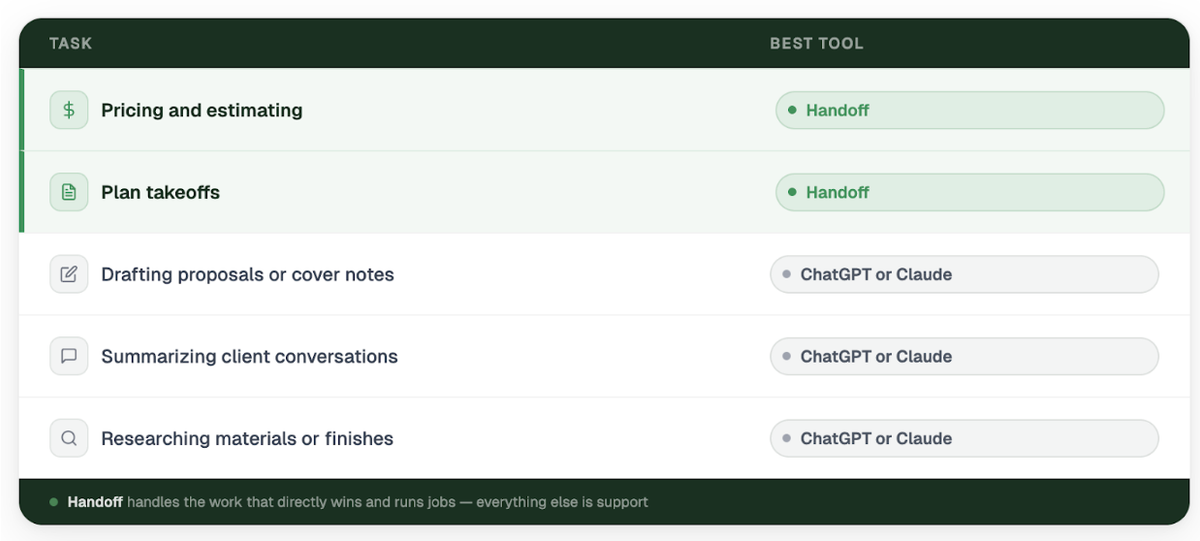1200x541 pixels.
Task: Select the Handoff pill in Pricing and estimating row
Action: (x=970, y=110)
